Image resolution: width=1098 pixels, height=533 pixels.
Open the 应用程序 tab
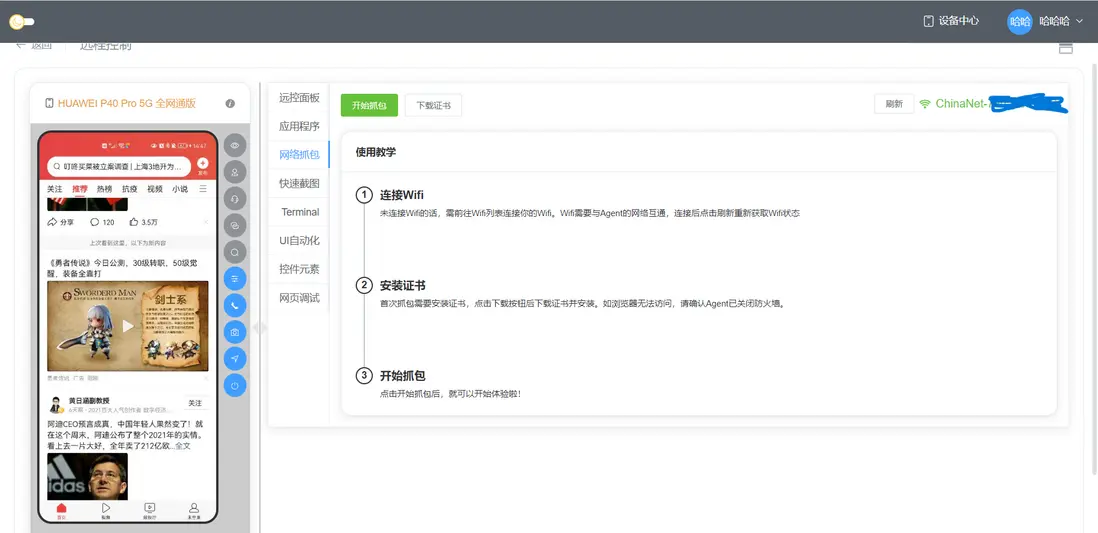tap(299, 126)
